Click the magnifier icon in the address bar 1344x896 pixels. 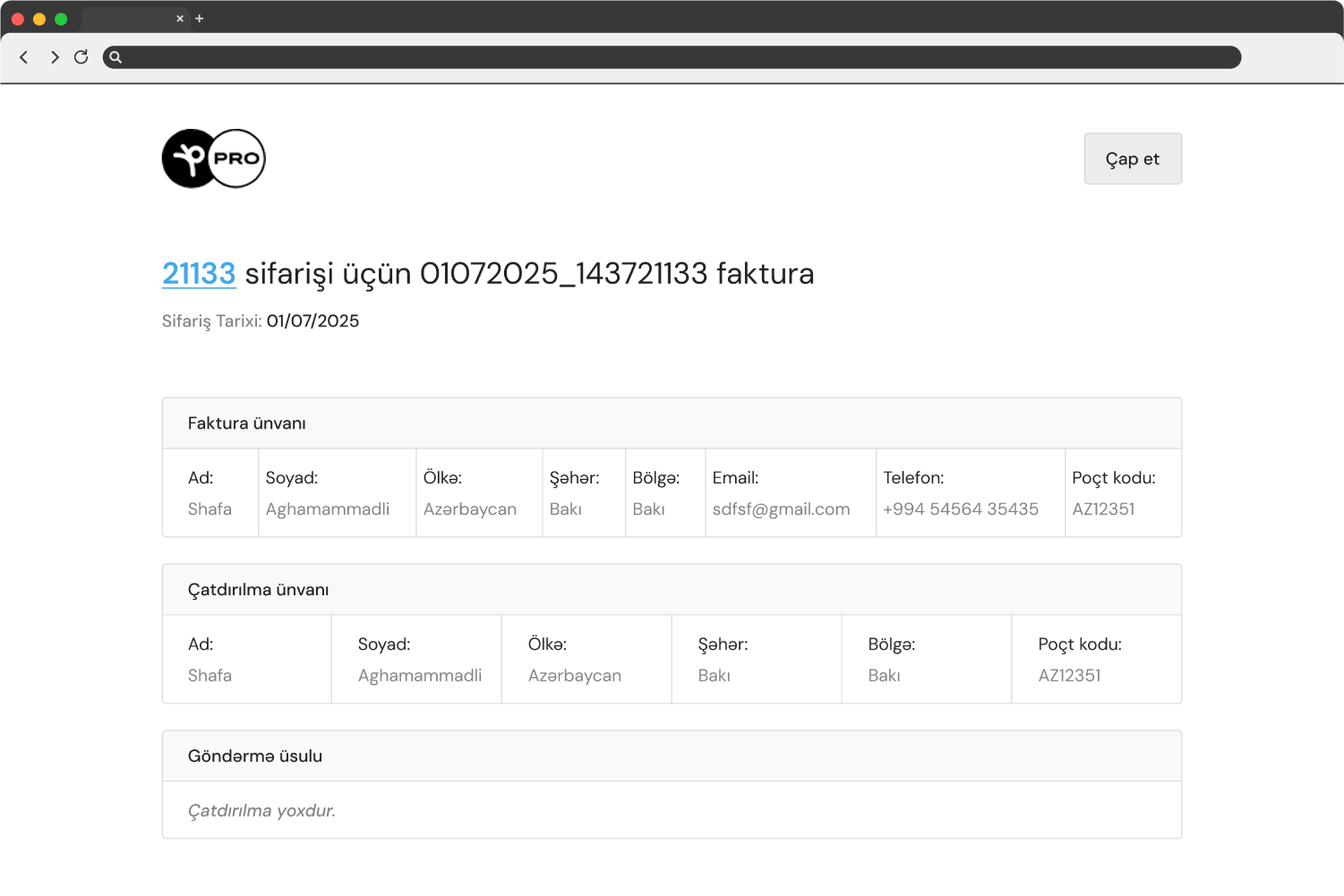[116, 57]
